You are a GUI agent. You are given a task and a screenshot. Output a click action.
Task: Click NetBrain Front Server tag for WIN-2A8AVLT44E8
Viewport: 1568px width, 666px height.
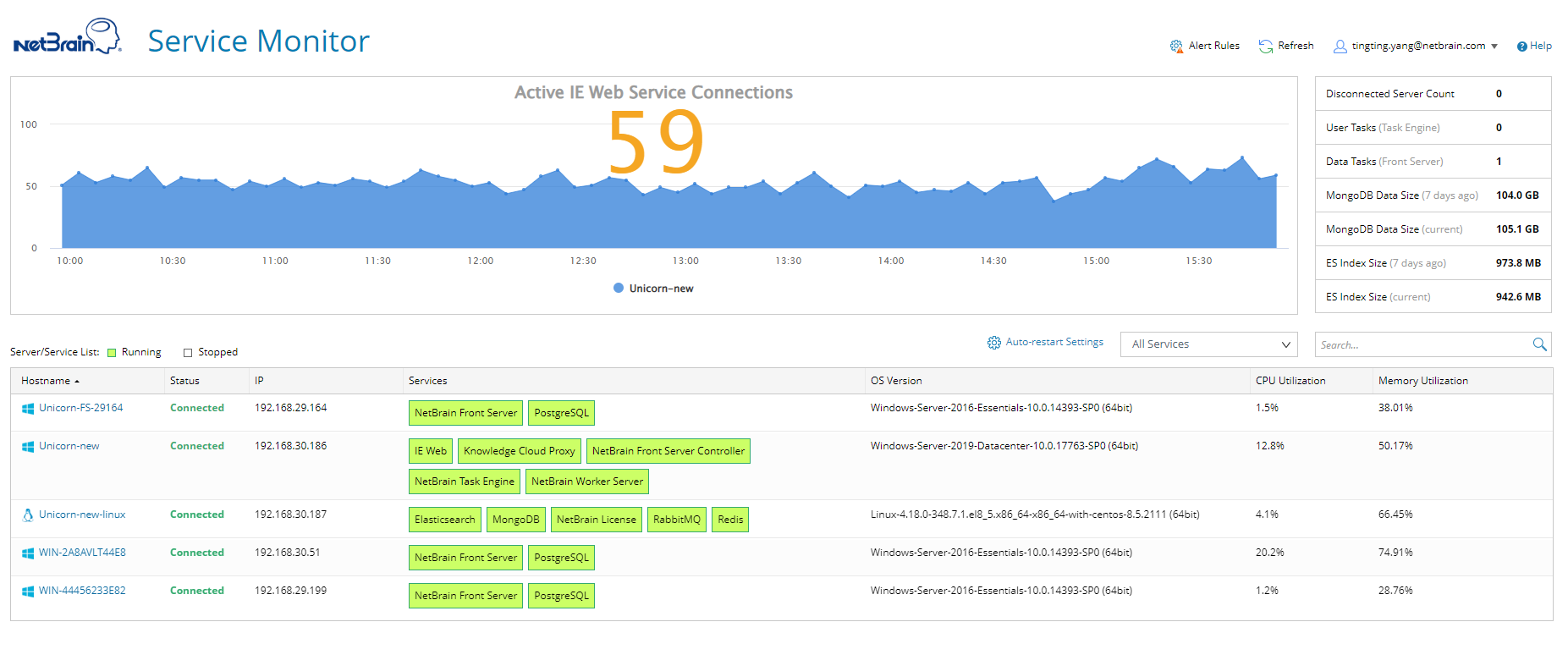tap(465, 558)
